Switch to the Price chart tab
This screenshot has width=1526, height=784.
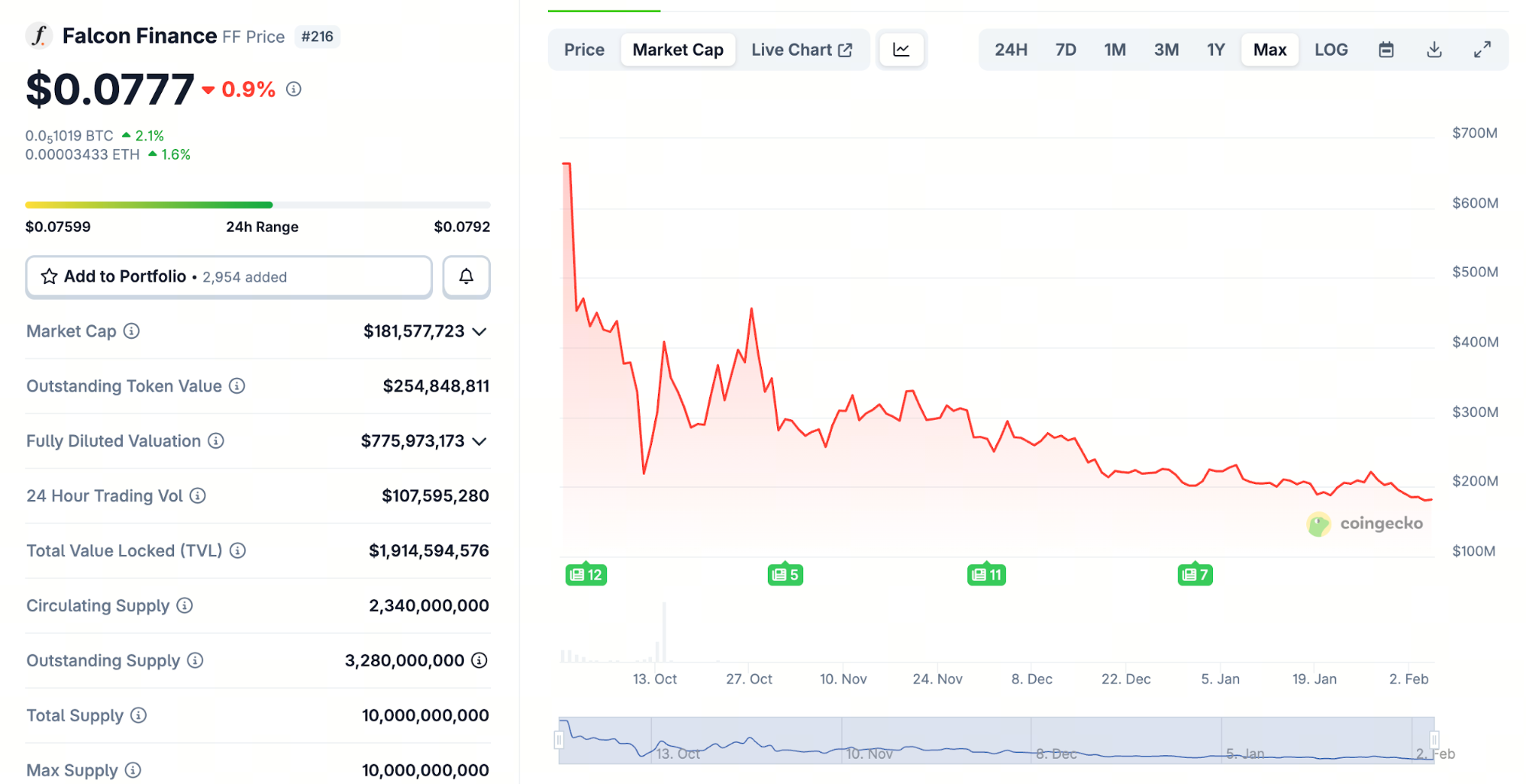[584, 50]
